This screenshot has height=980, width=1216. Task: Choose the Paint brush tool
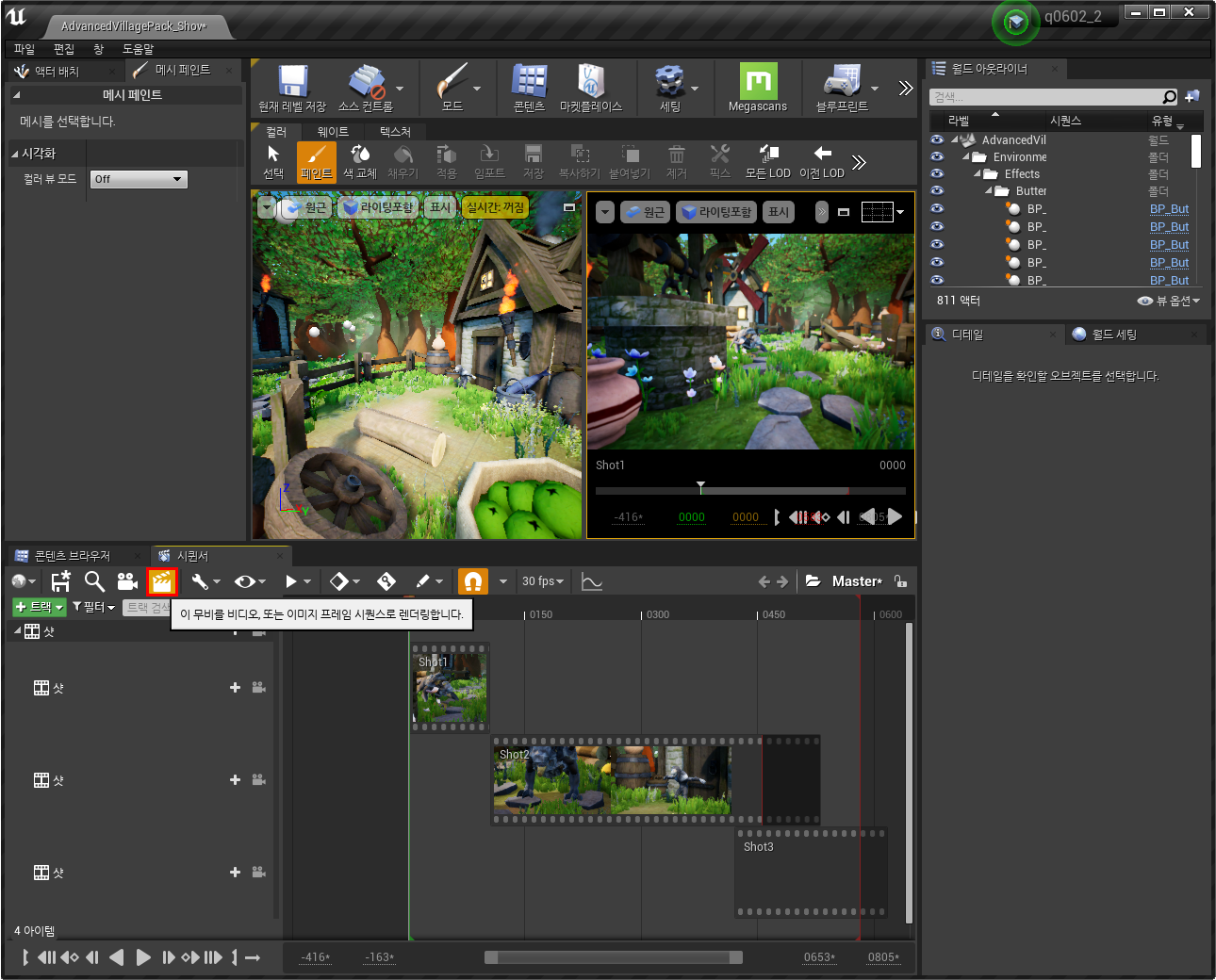click(317, 161)
